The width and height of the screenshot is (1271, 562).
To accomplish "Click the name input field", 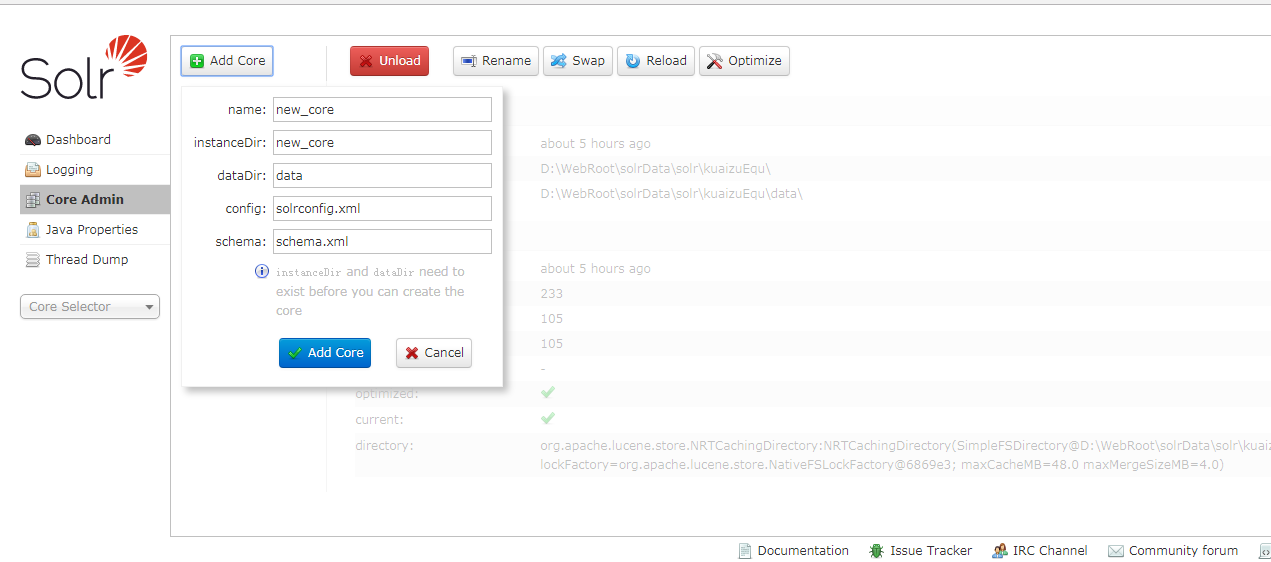I will (x=382, y=110).
